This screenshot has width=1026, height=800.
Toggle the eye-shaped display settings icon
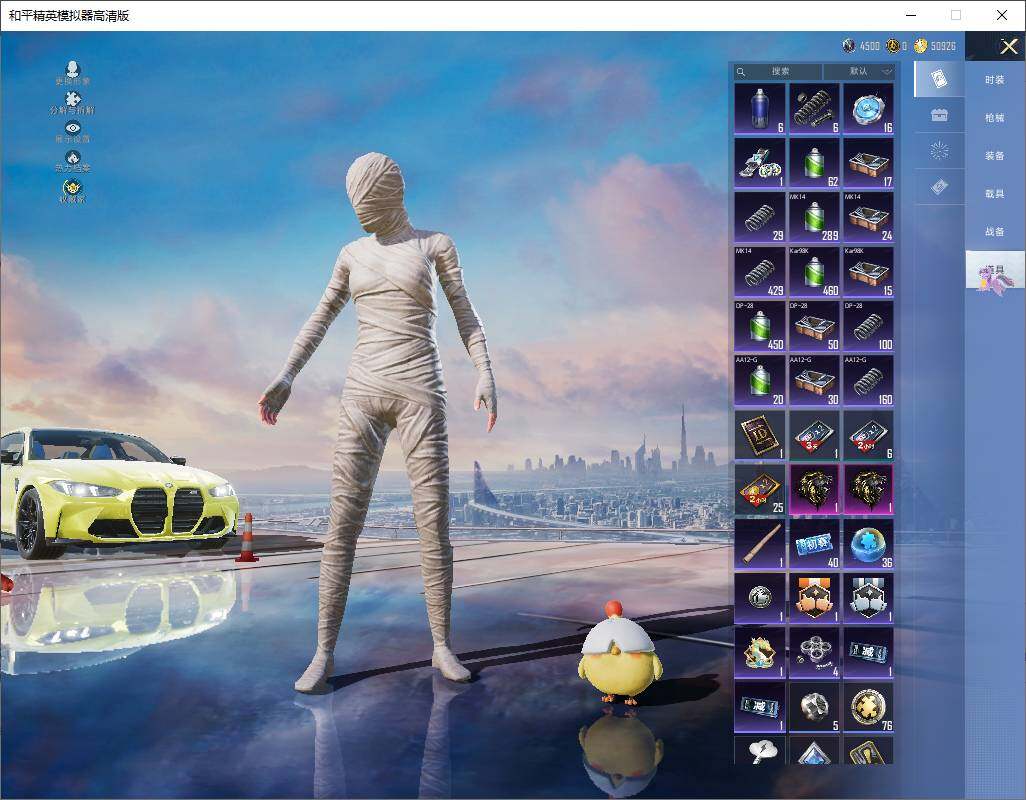(73, 128)
